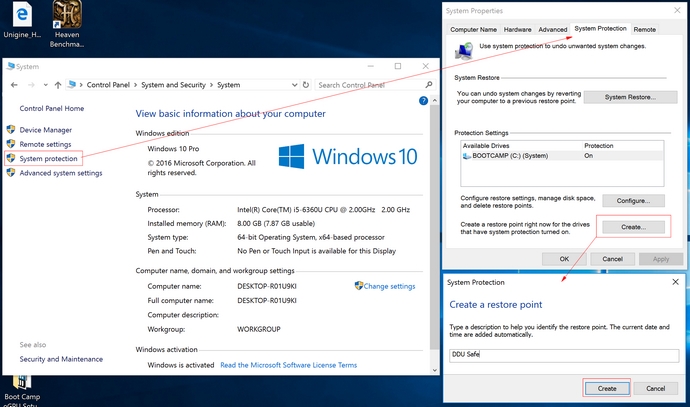690x407 pixels.
Task: Open recent locations dropdown arrow
Action: click(x=45, y=85)
